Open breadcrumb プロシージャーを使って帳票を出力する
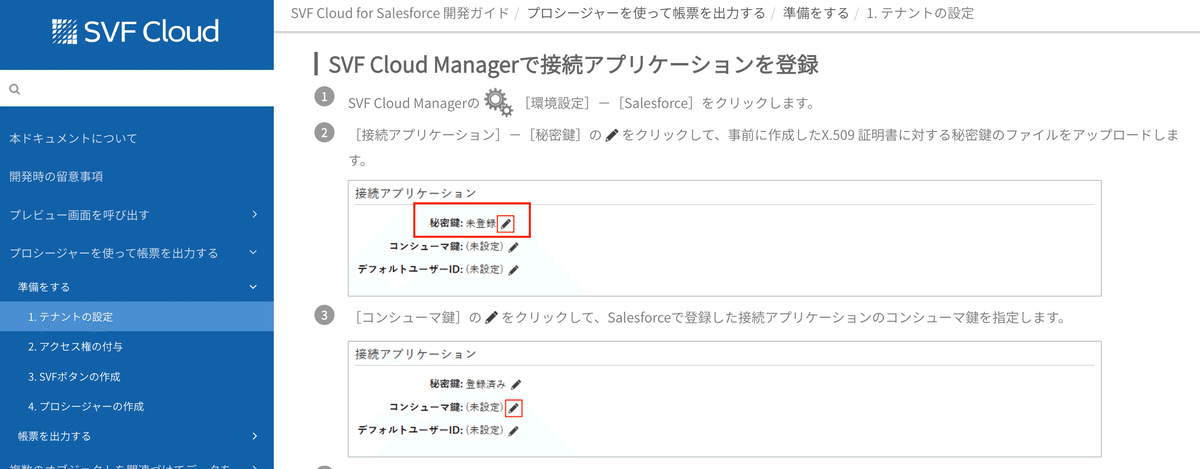Viewport: 1200px width, 469px height. coord(646,13)
